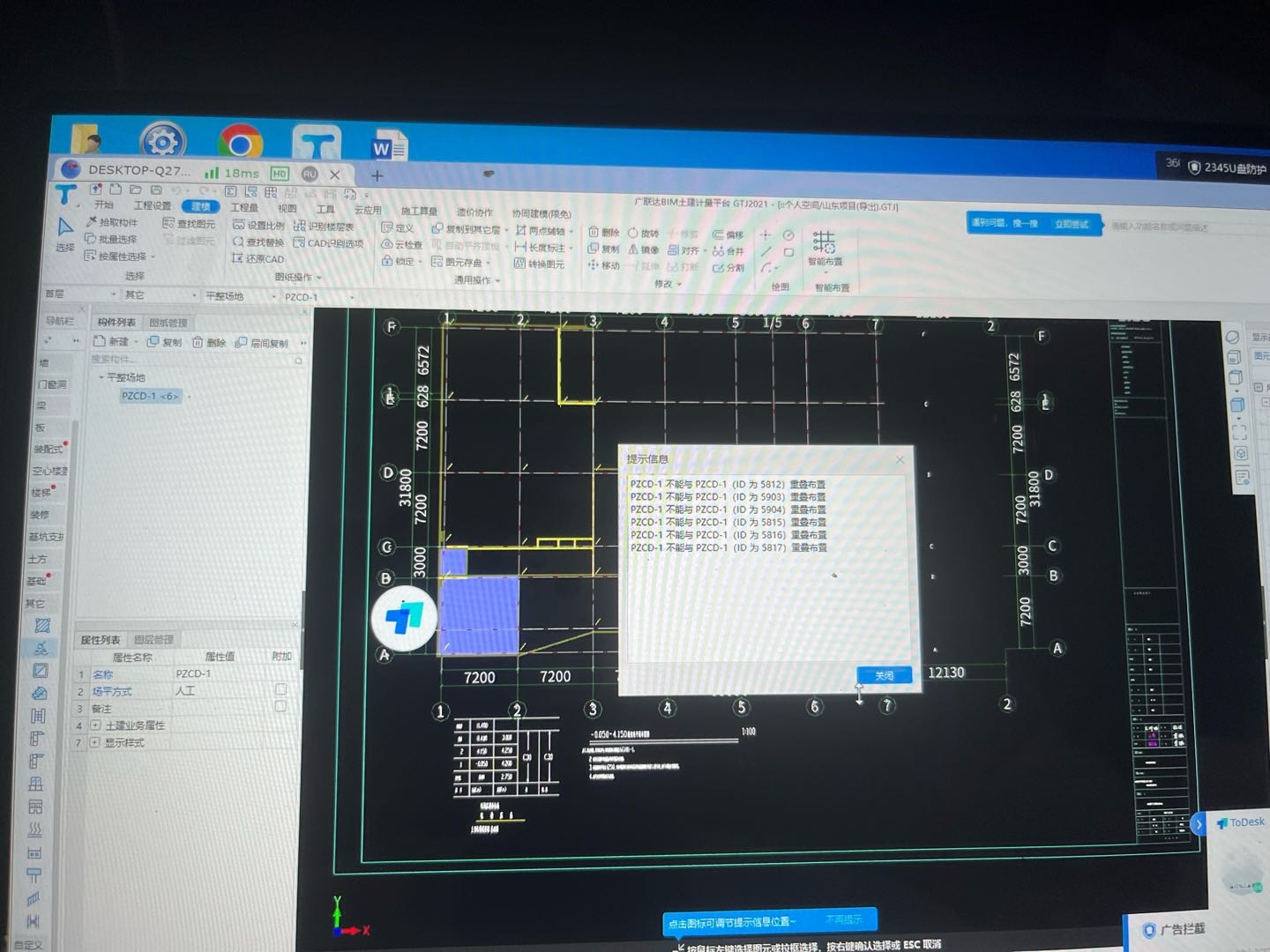Click 定义 define tool
Viewport: 1270px width, 952px height.
[x=398, y=228]
